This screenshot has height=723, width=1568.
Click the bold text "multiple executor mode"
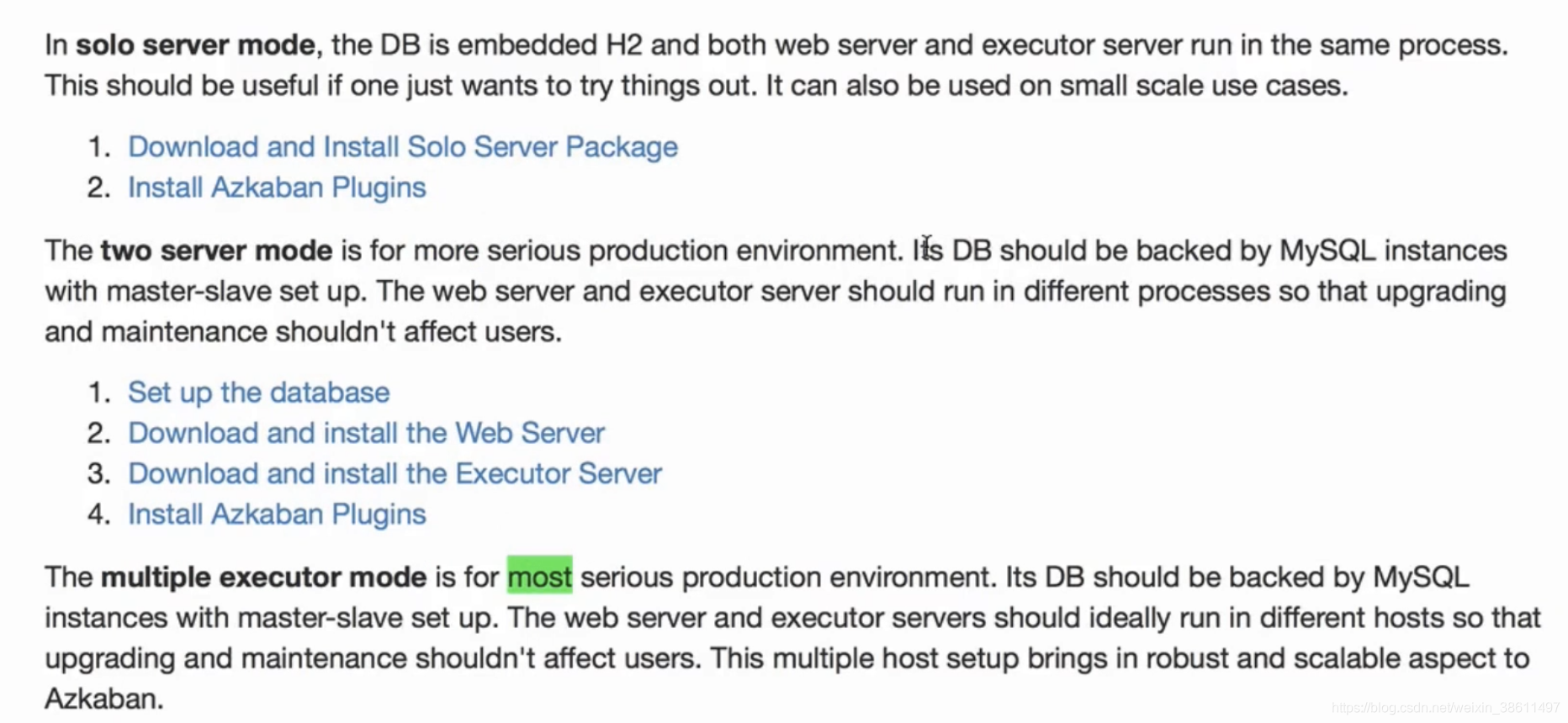tap(263, 577)
